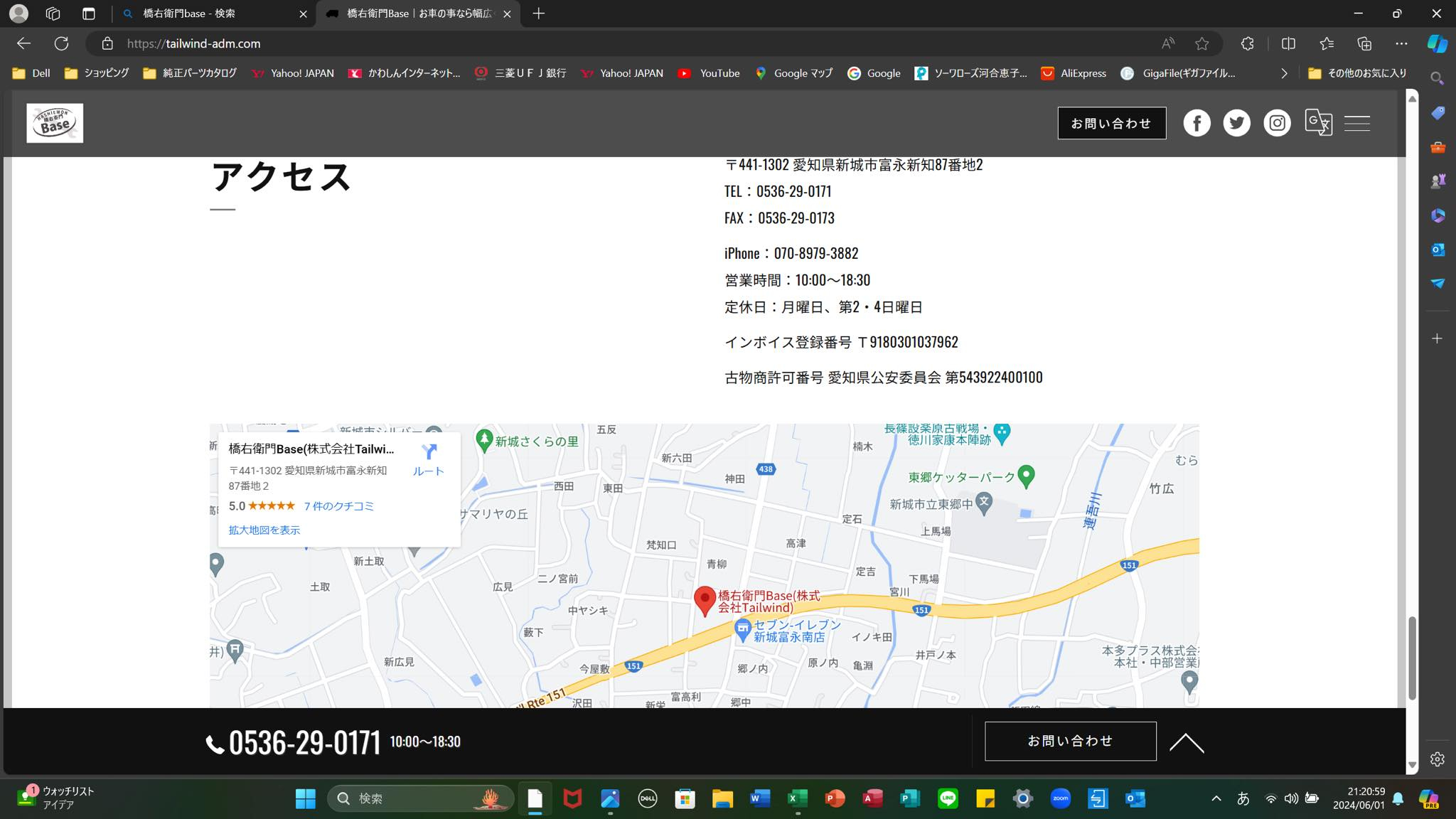The width and height of the screenshot is (1456, 819).
Task: Click the 新城さくらの里 map marker
Action: pyautogui.click(x=484, y=441)
